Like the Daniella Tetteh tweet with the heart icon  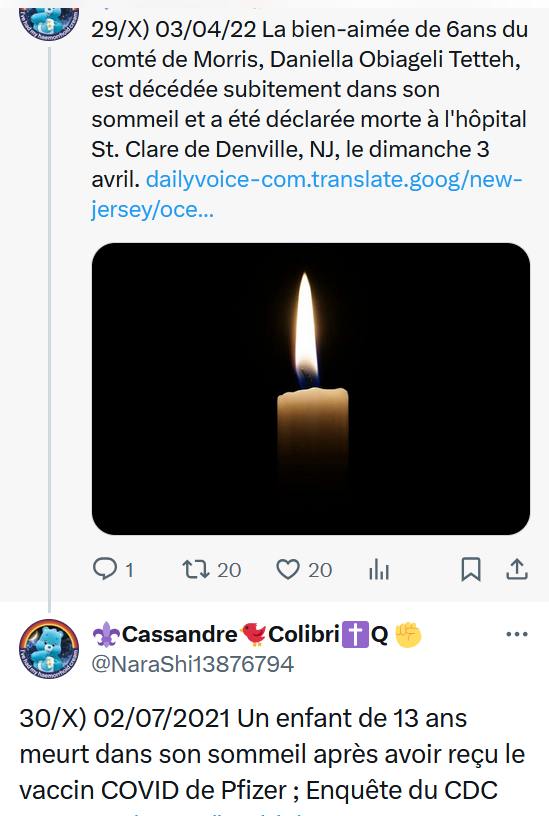click(288, 569)
